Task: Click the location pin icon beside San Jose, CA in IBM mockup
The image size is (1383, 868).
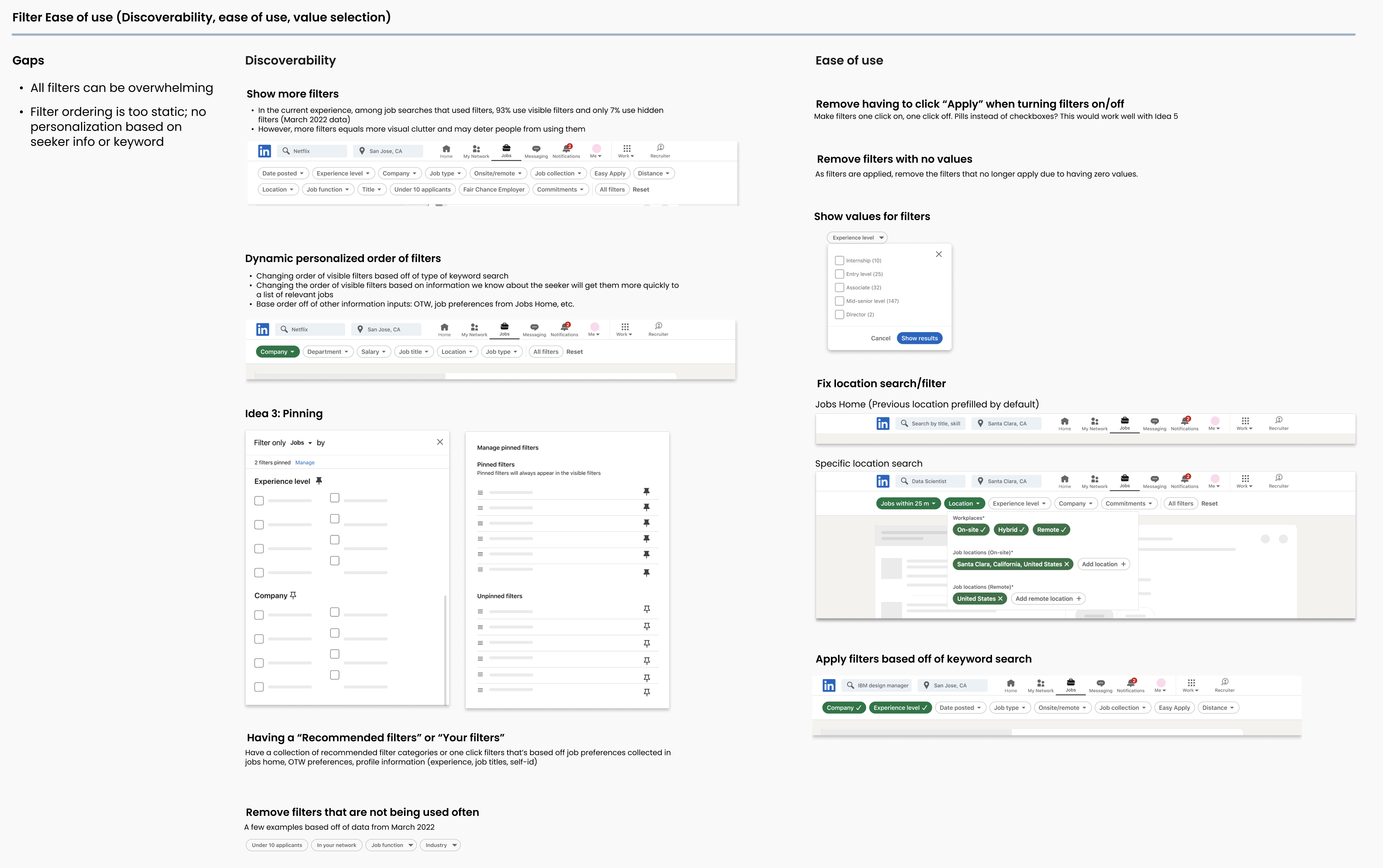Action: tap(926, 686)
